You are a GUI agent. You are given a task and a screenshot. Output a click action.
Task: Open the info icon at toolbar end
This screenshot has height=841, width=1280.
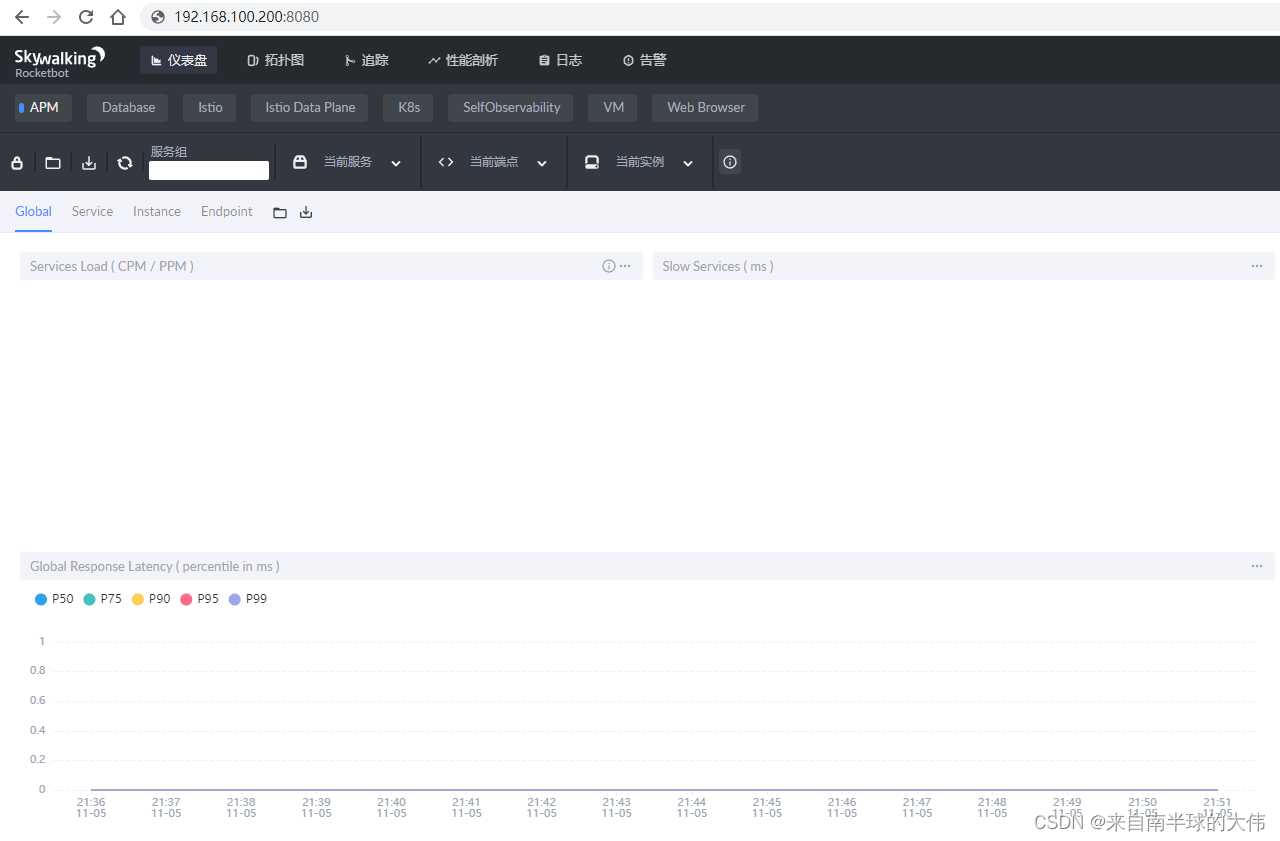729,162
